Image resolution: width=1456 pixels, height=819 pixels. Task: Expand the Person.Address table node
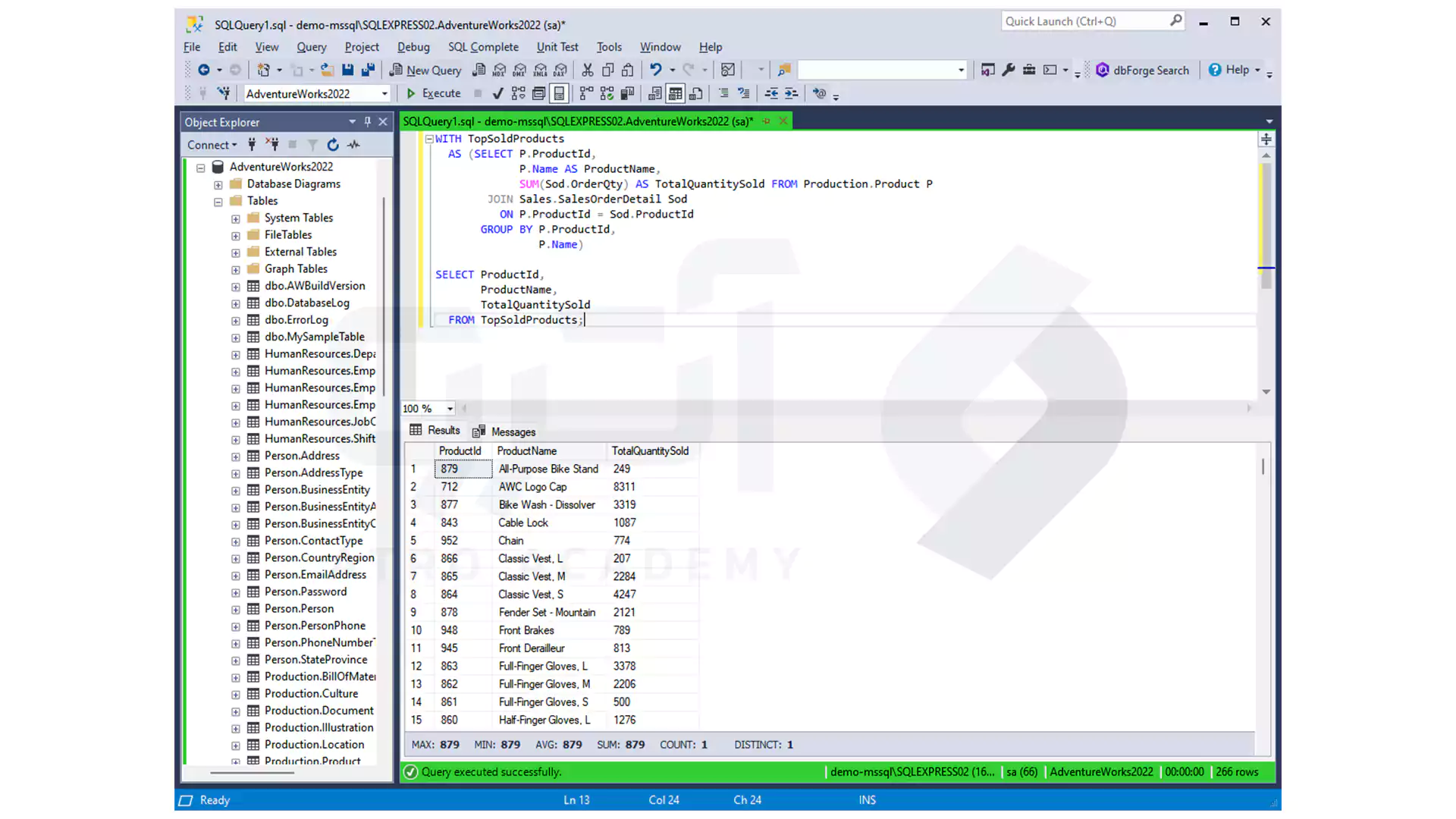[235, 457]
